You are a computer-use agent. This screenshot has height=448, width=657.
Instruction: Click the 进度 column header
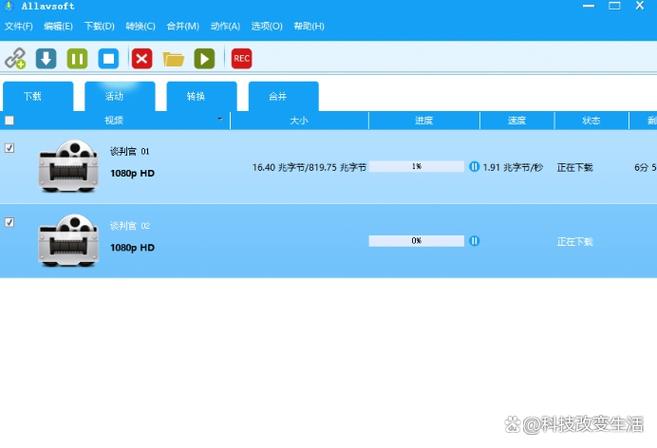424,121
